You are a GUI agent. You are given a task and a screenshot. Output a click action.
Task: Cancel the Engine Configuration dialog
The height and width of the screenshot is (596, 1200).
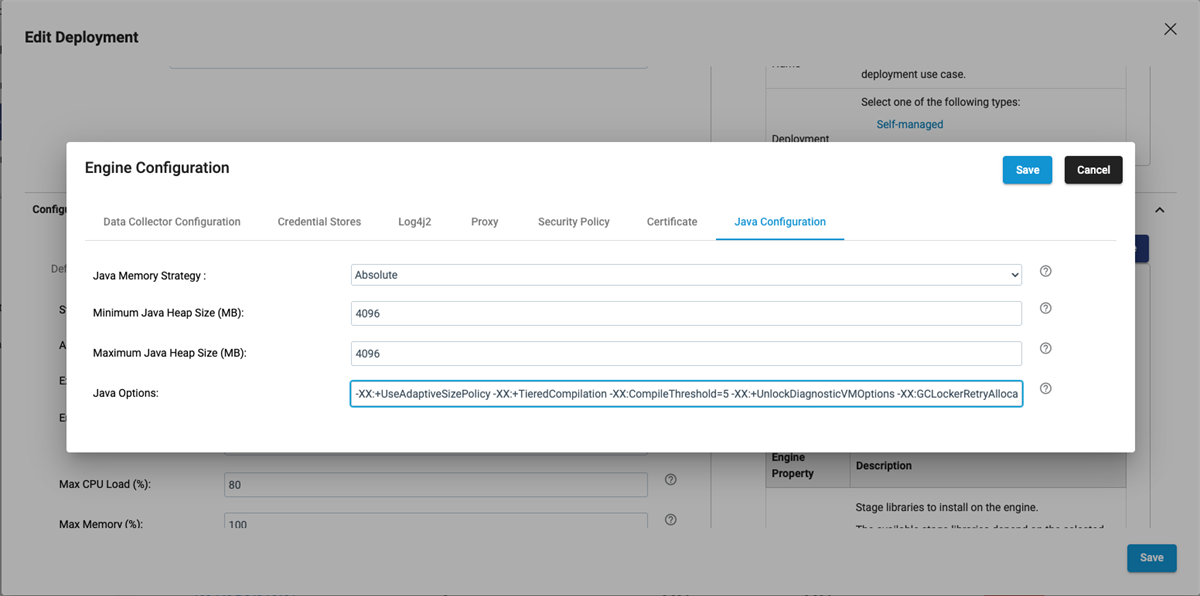pyautogui.click(x=1093, y=170)
